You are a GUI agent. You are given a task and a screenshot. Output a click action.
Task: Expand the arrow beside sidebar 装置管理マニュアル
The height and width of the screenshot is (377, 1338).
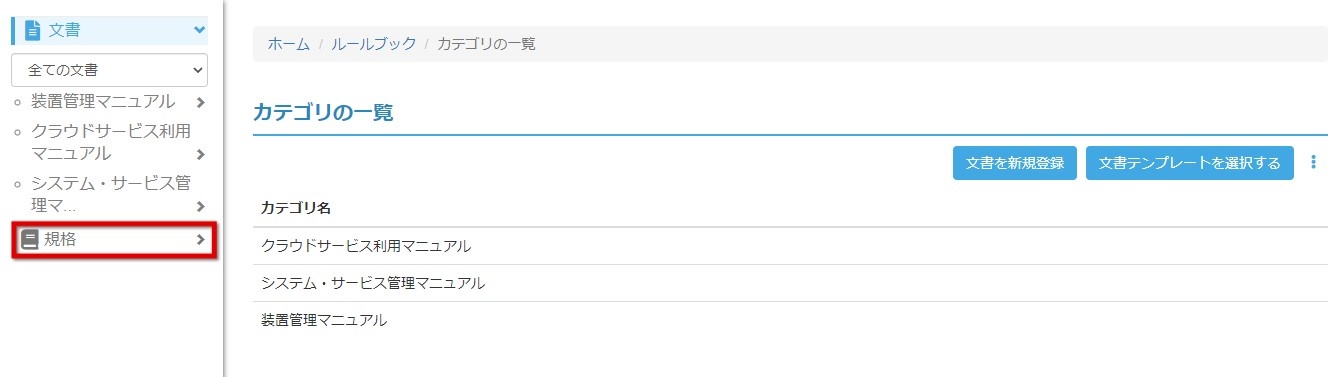[x=201, y=102]
